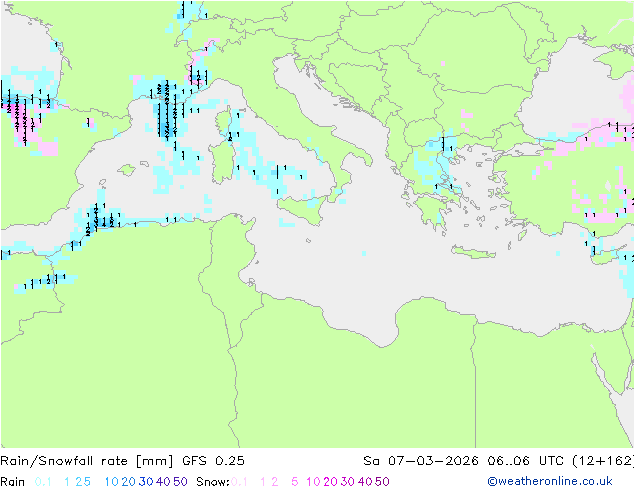This screenshot has height=490, width=634.
Task: Select the snow legend value 40
Action: [365, 482]
